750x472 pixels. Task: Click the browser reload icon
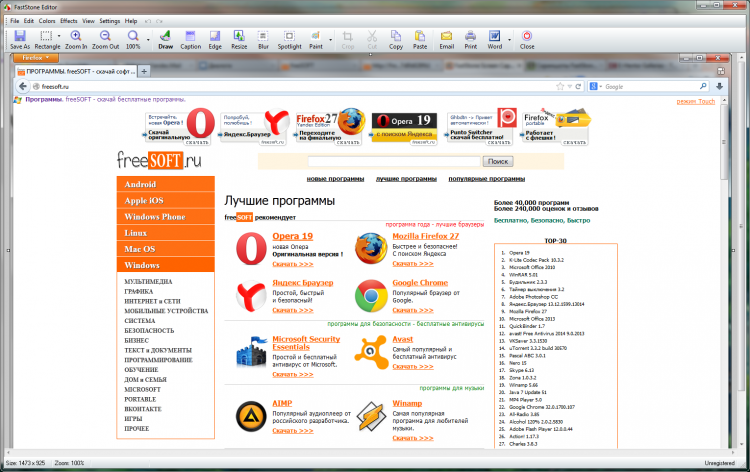[x=578, y=87]
